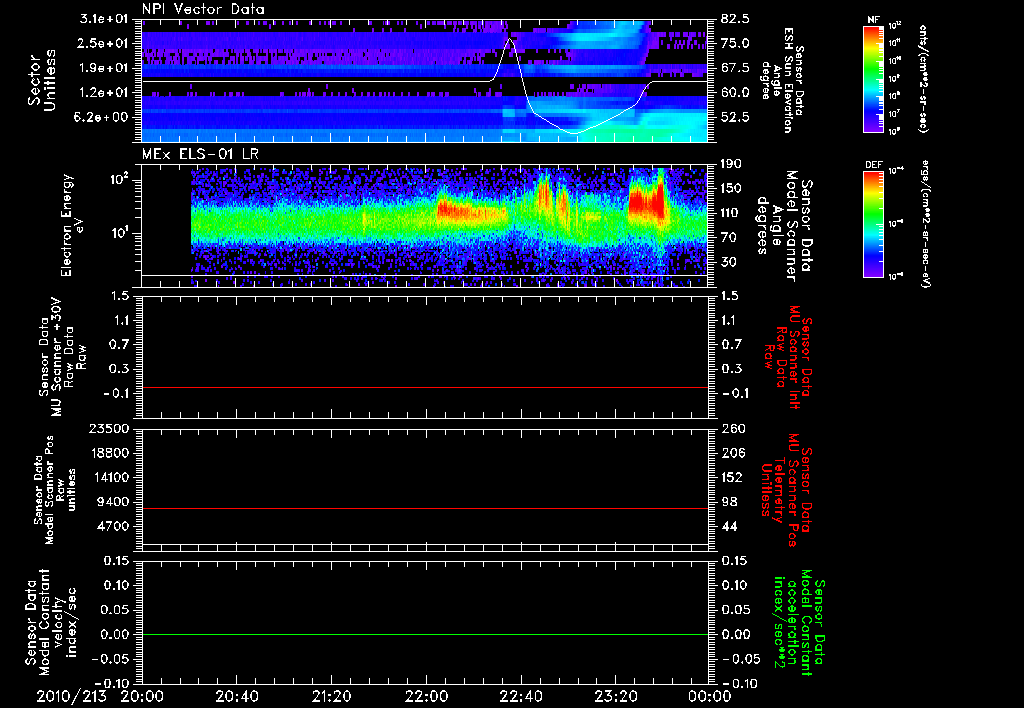Click the 'Electron Energy eV' axis label
1024x708 pixels.
pyautogui.click(x=73, y=225)
